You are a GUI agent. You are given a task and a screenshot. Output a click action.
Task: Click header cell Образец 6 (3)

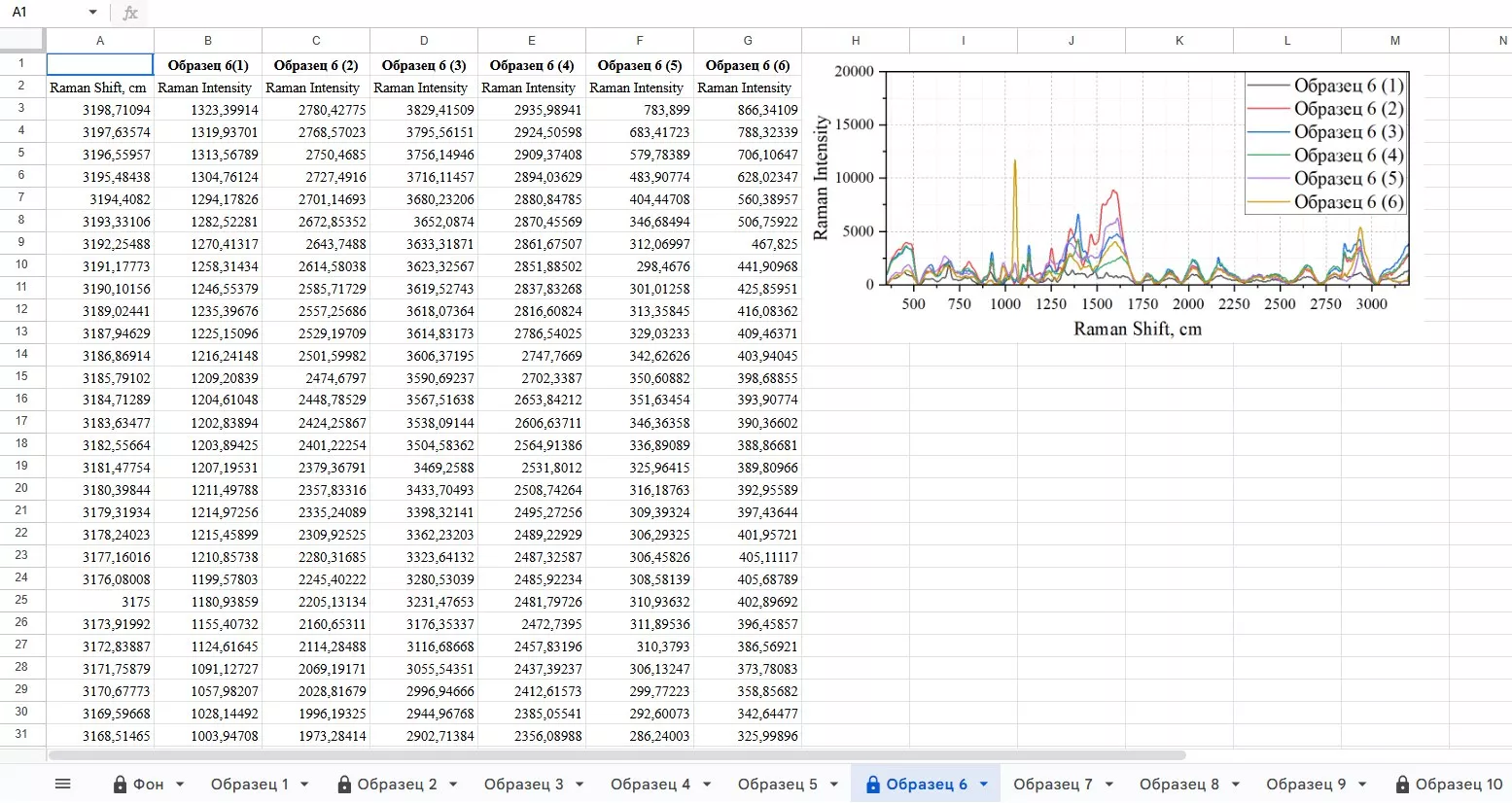pyautogui.click(x=424, y=65)
